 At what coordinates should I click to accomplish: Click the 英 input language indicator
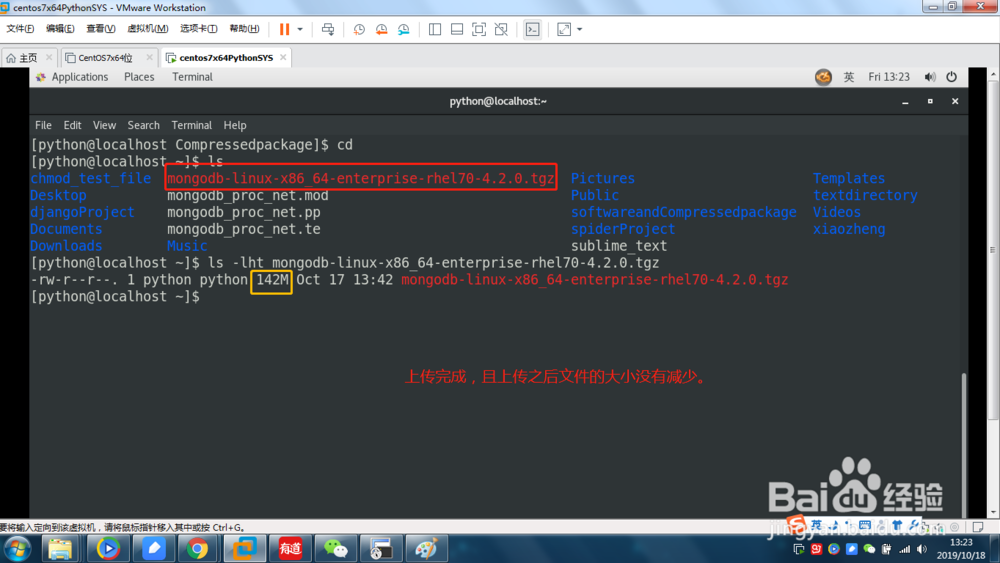tap(849, 77)
